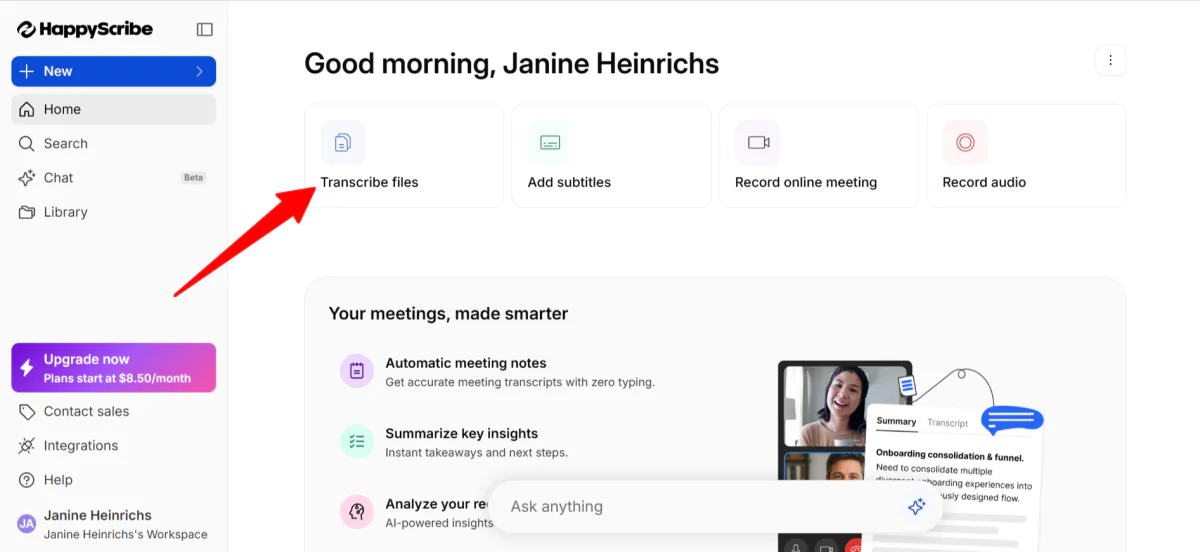This screenshot has height=552, width=1200.
Task: Click the Chat sparkle icon
Action: point(27,177)
